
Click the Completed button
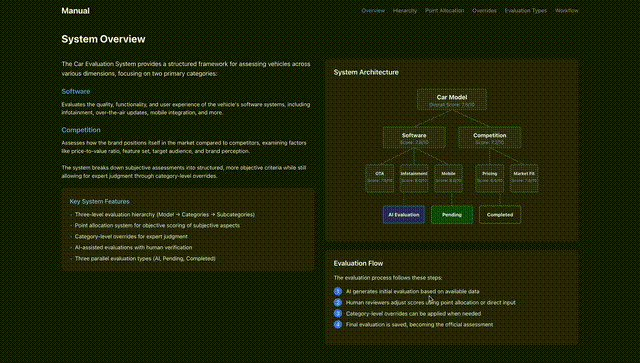(500, 215)
